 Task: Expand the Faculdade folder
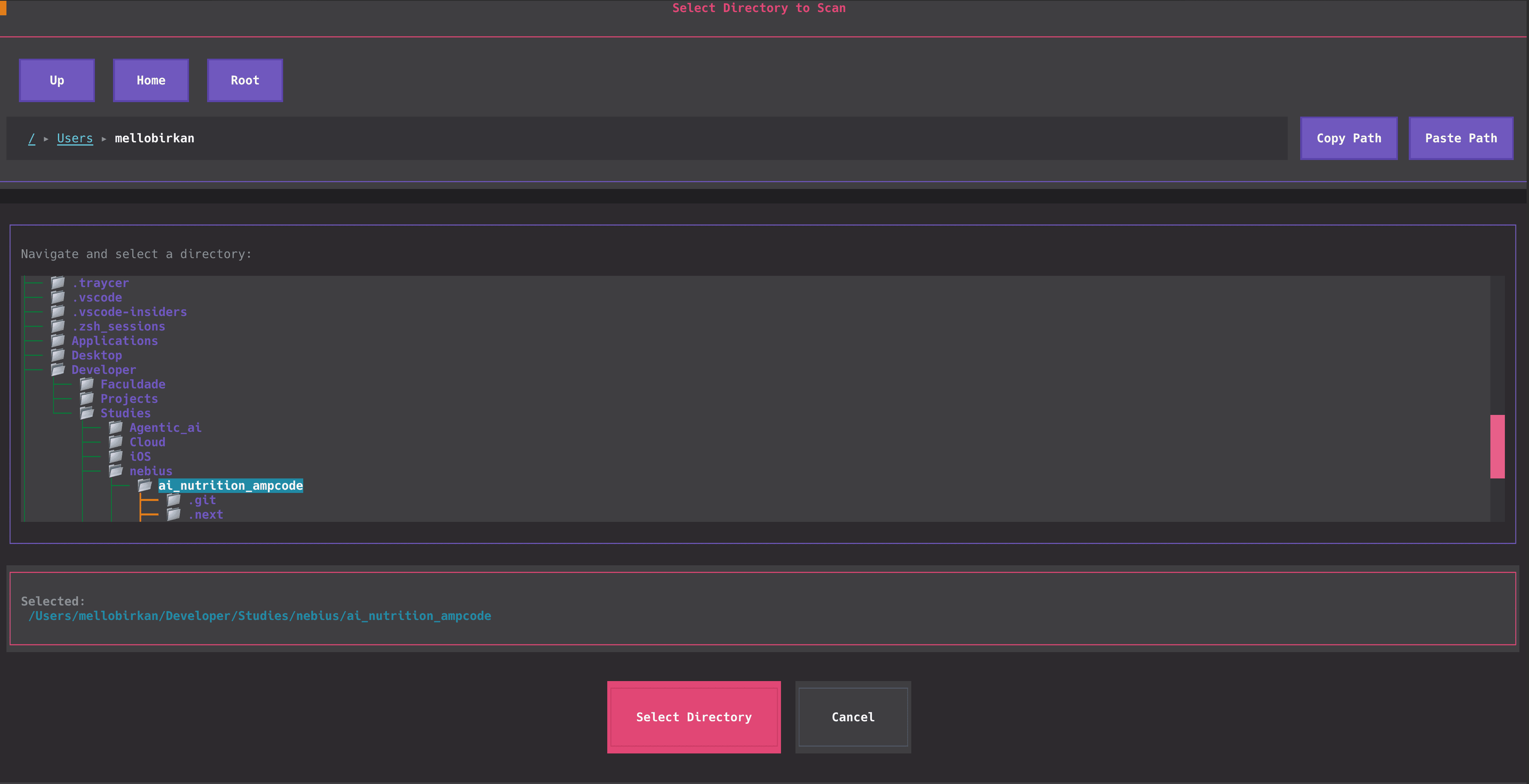132,384
